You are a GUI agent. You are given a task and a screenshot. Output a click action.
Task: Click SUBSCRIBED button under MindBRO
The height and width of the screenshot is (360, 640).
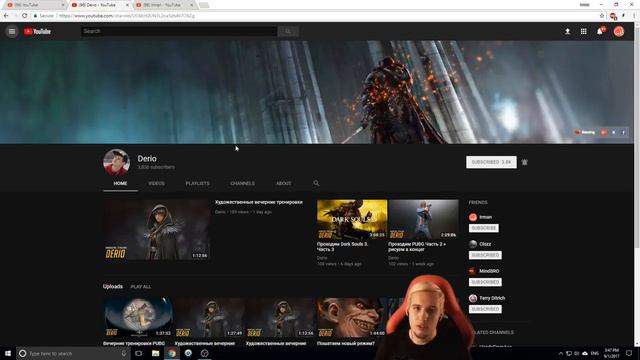[x=485, y=282]
